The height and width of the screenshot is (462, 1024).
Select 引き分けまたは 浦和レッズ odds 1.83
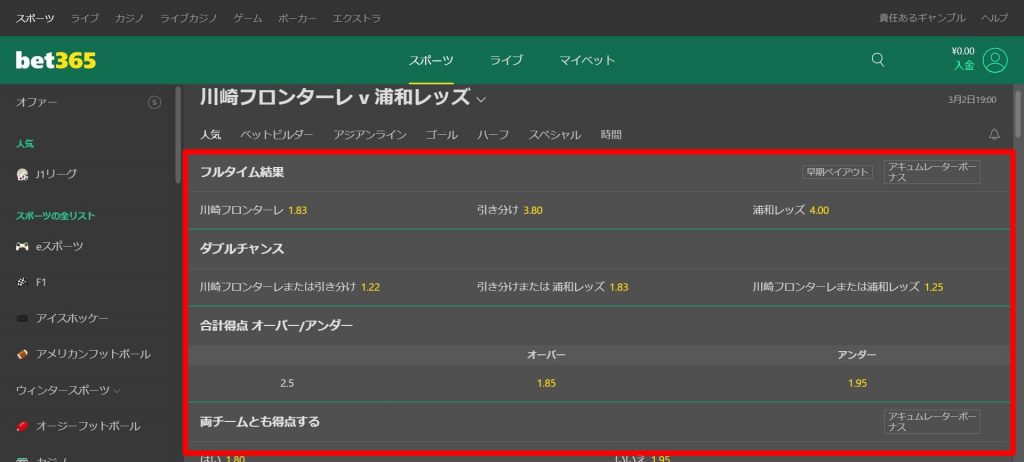tap(552, 287)
